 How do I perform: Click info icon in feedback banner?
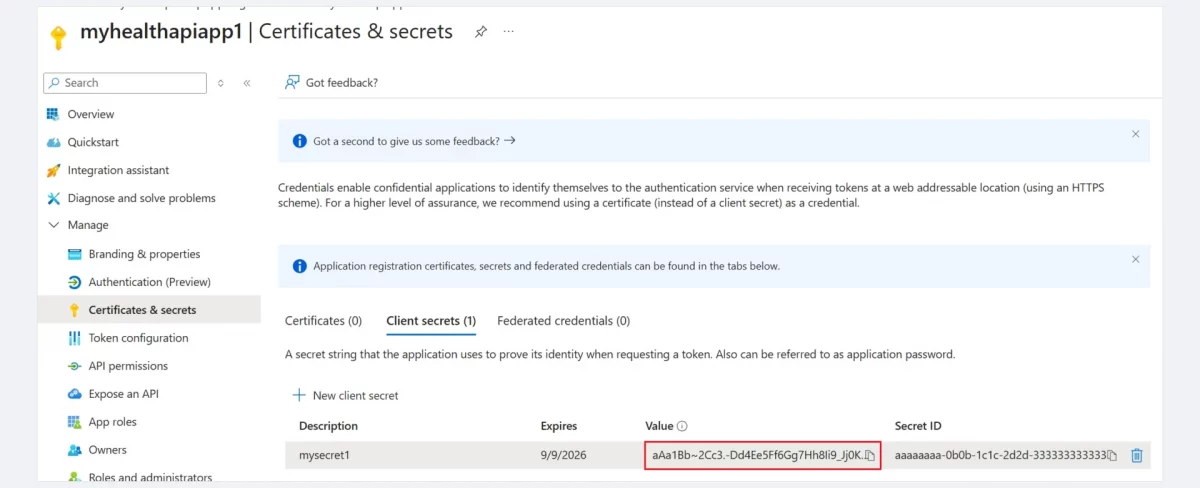pyautogui.click(x=299, y=141)
